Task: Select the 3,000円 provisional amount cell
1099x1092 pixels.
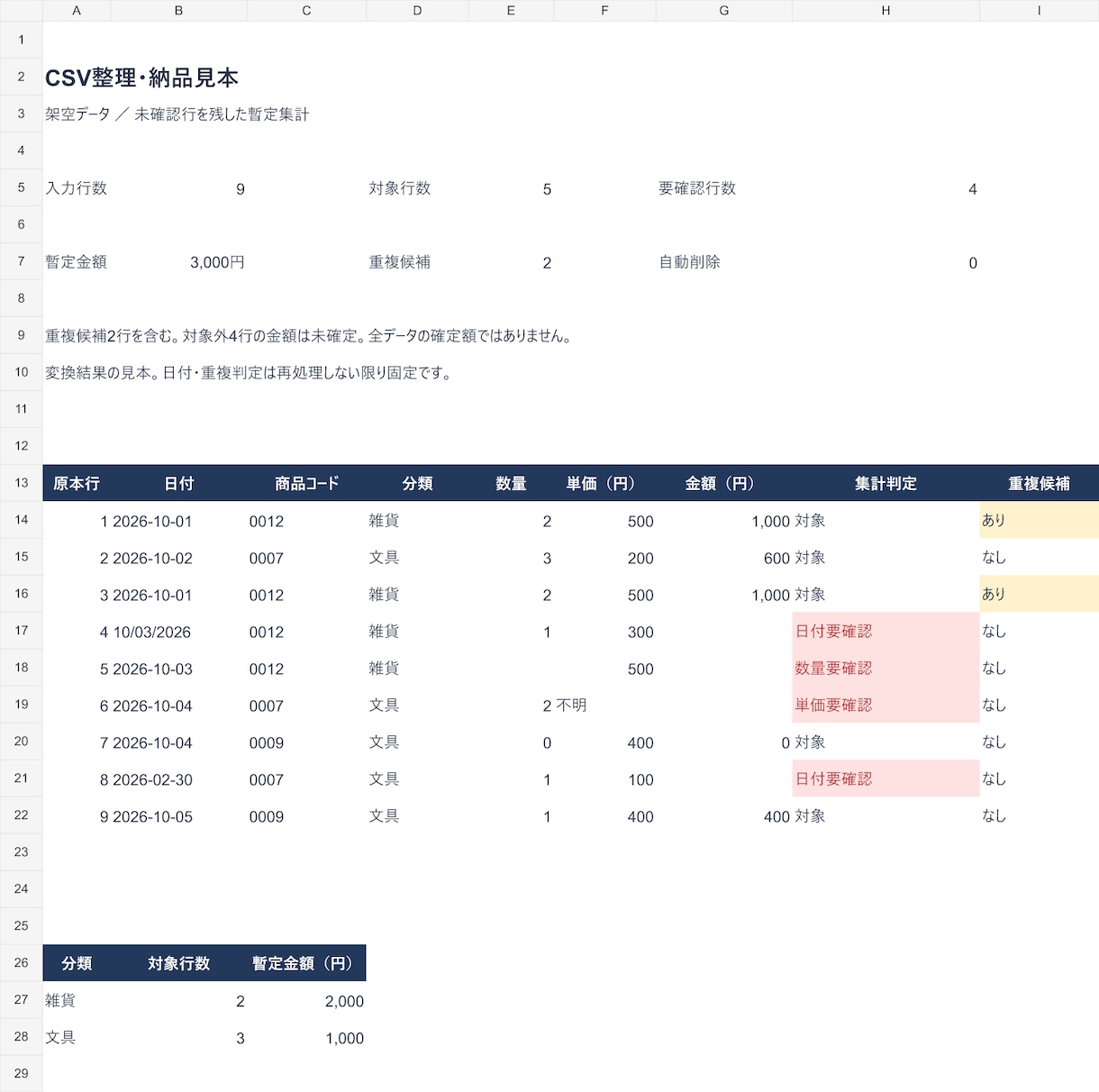Action: [178, 262]
